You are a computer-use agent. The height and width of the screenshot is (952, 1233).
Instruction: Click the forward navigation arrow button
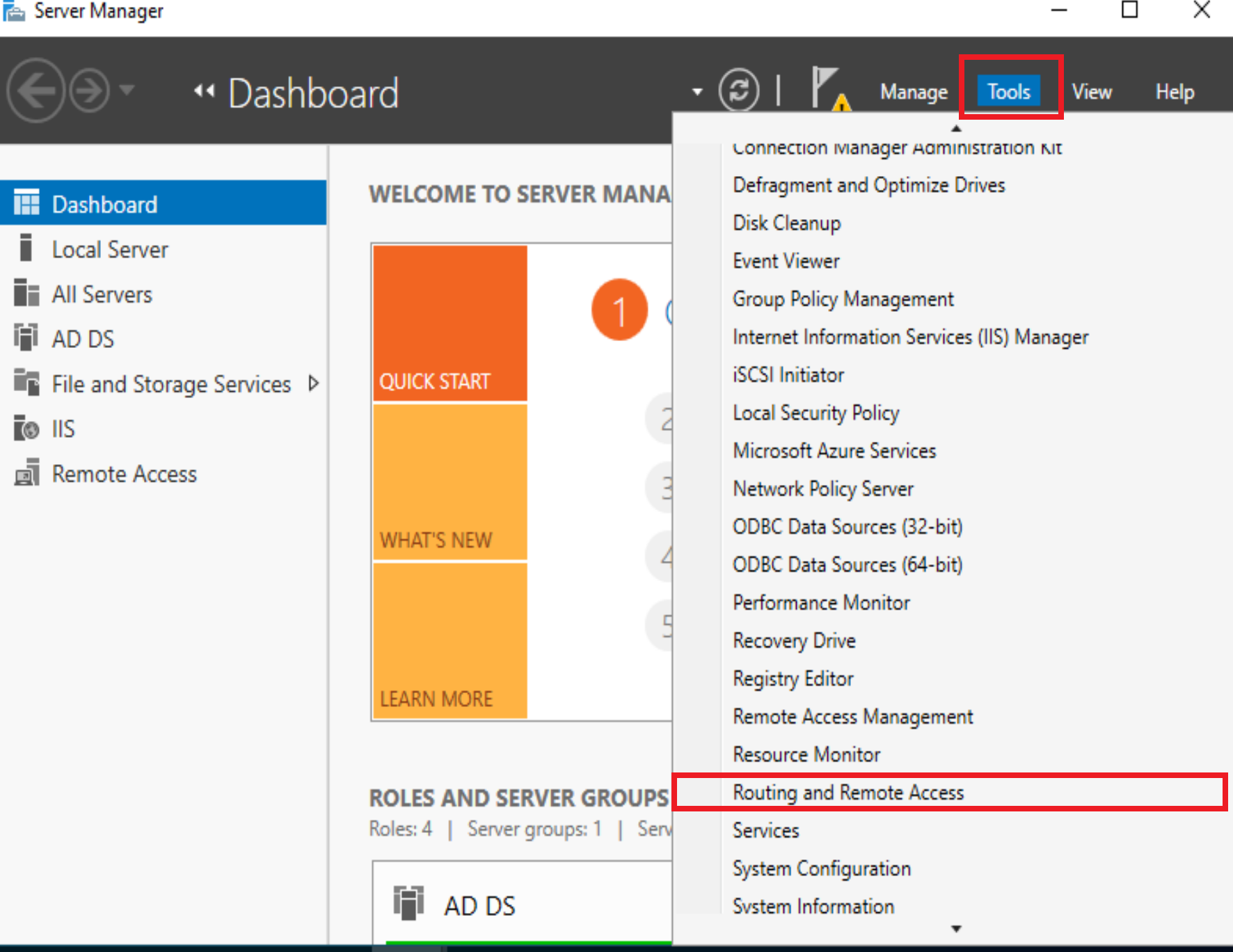click(89, 90)
